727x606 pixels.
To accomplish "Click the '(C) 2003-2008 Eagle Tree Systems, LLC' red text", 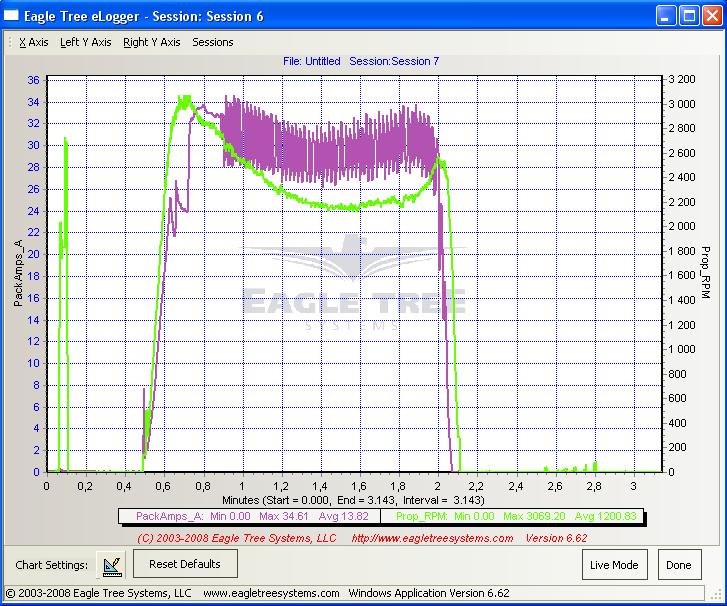I will coord(237,538).
